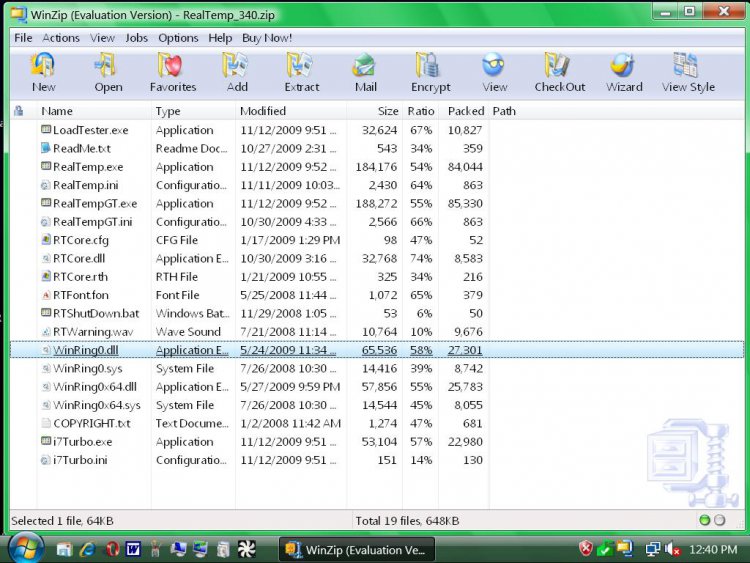Viewport: 750px width, 563px height.
Task: Click 'Total 19 files, 648KB' status text
Action: [407, 520]
